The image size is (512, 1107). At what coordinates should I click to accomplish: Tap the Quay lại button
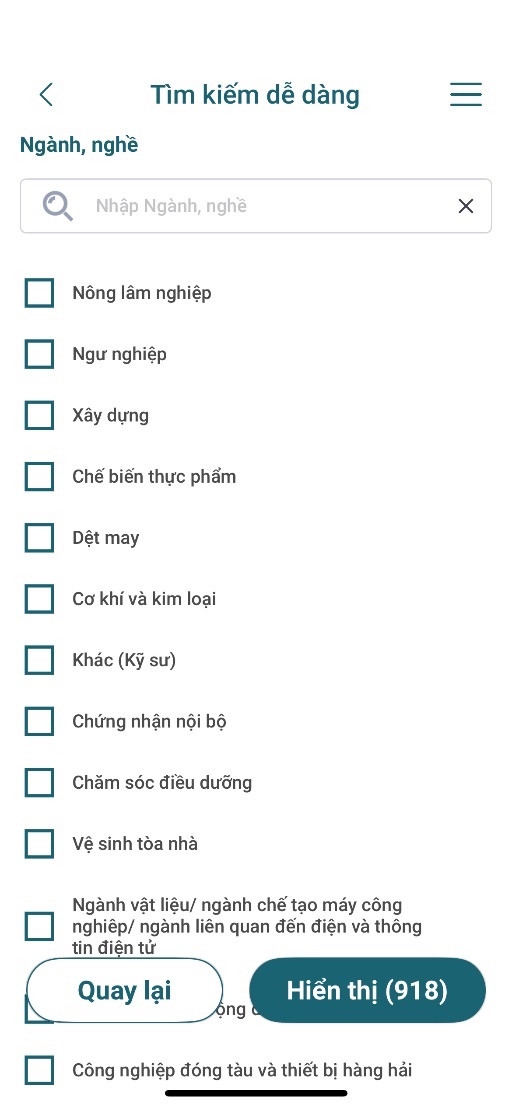[x=124, y=991]
